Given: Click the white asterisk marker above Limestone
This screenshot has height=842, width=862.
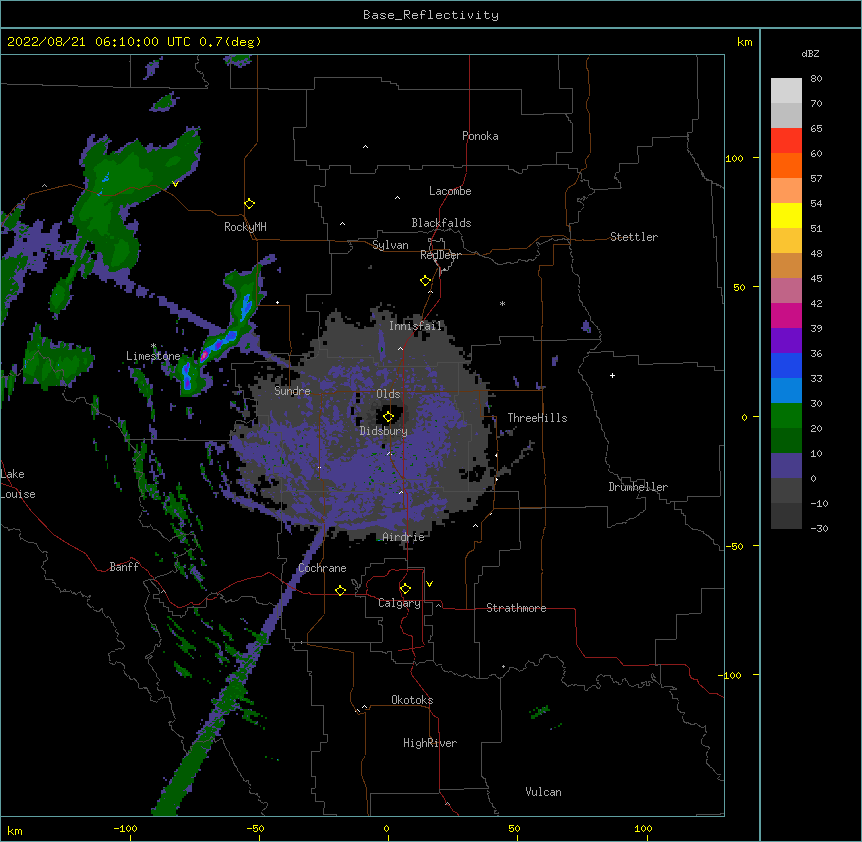Looking at the screenshot, I should tap(154, 346).
